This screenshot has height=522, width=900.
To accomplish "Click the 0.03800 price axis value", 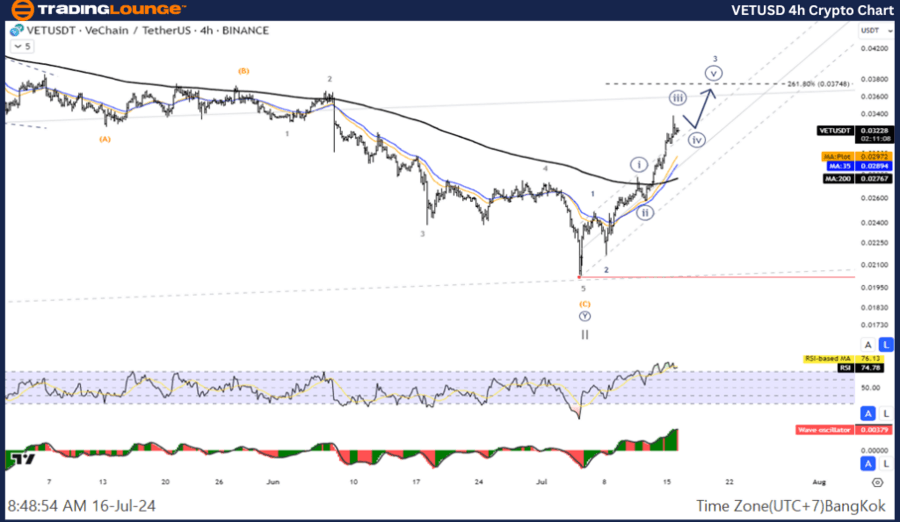I will 874,80.
